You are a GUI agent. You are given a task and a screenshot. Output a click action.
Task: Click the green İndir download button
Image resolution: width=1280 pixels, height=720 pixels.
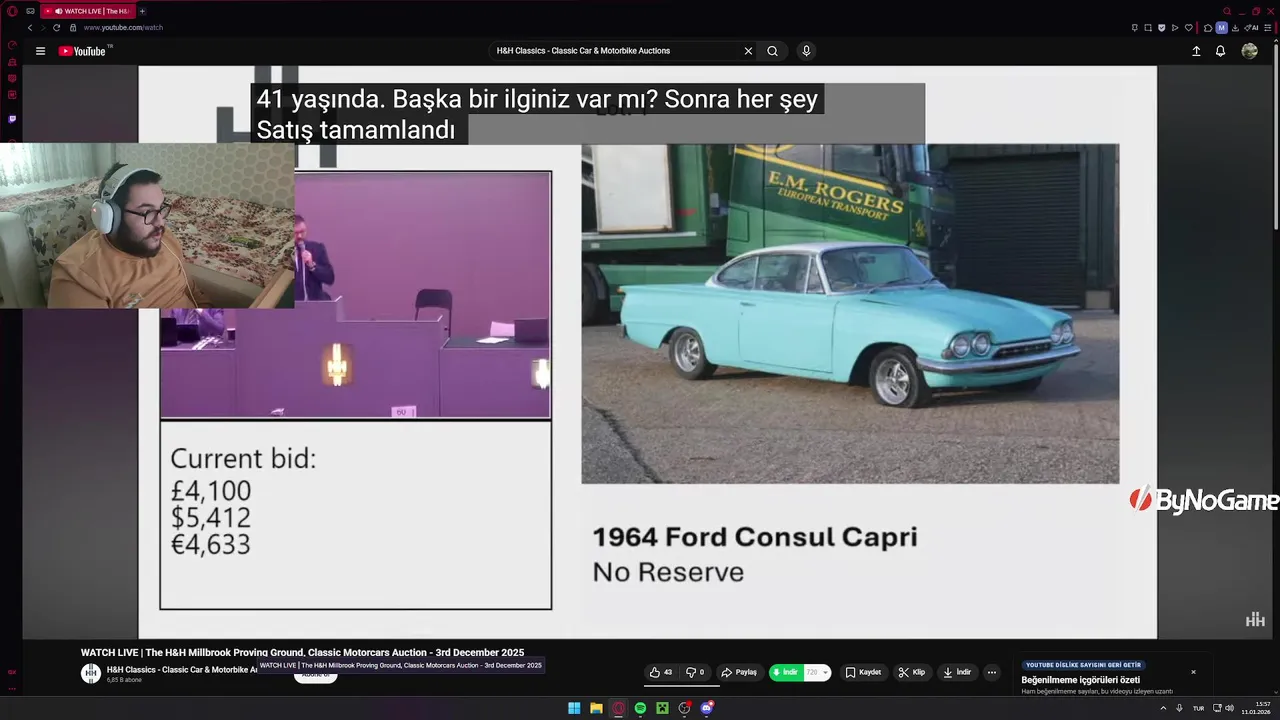tap(785, 672)
